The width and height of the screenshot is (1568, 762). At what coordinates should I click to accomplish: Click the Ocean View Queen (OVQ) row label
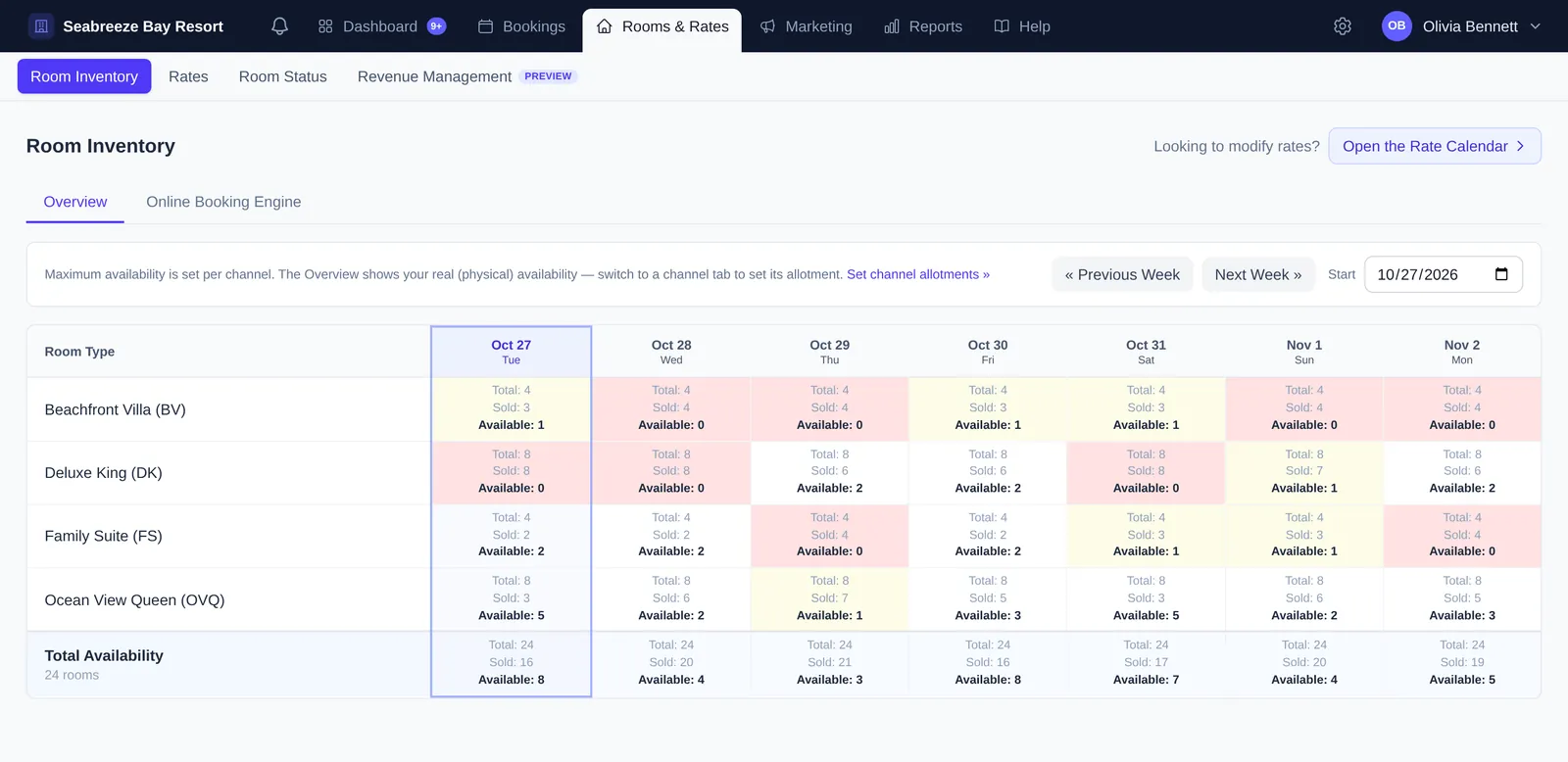tap(135, 599)
